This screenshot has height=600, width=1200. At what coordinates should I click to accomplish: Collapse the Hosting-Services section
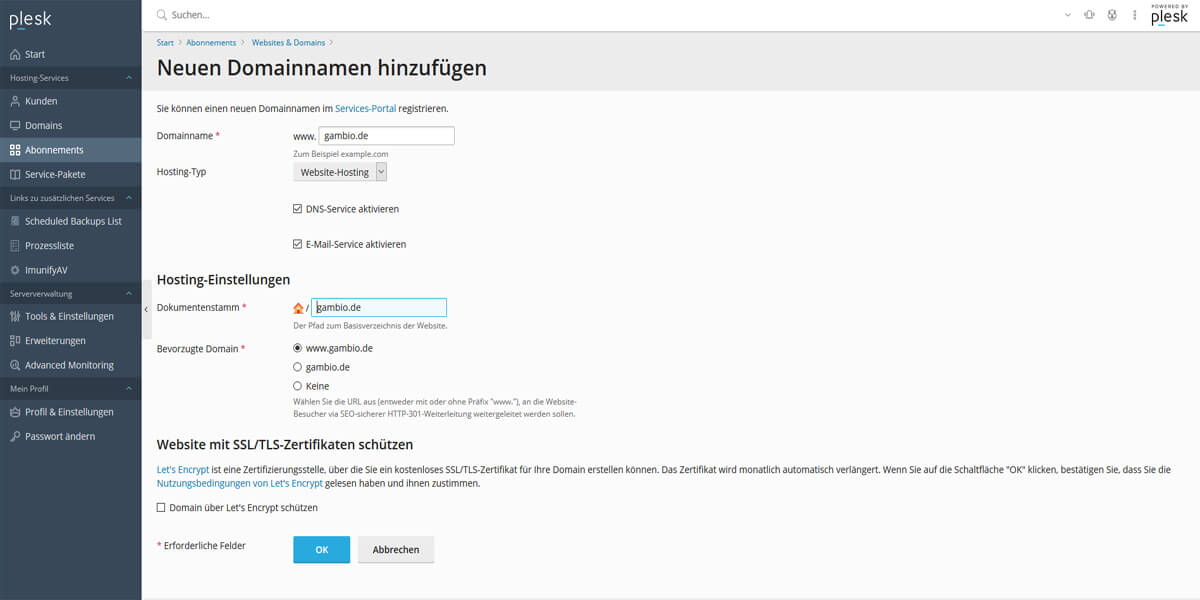tap(128, 78)
